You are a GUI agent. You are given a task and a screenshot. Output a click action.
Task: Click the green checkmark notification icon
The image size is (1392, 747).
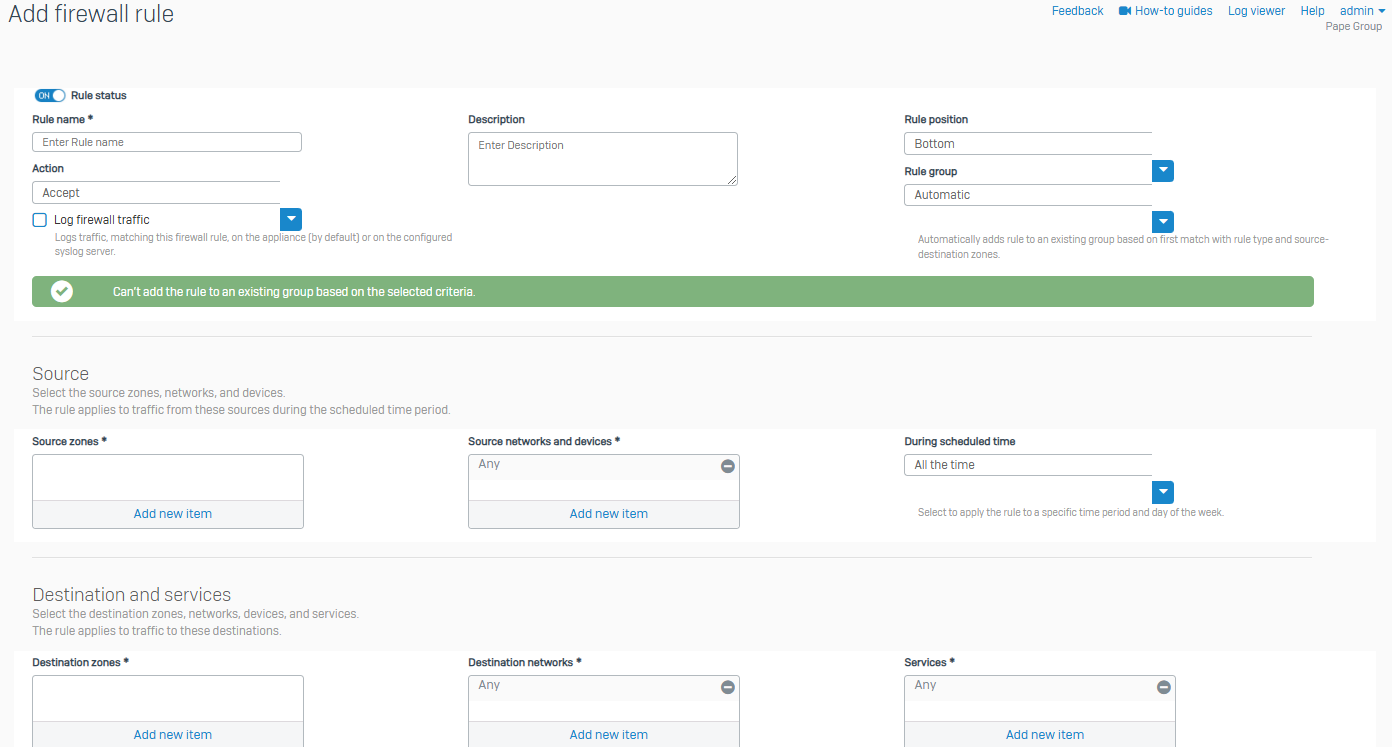[62, 292]
